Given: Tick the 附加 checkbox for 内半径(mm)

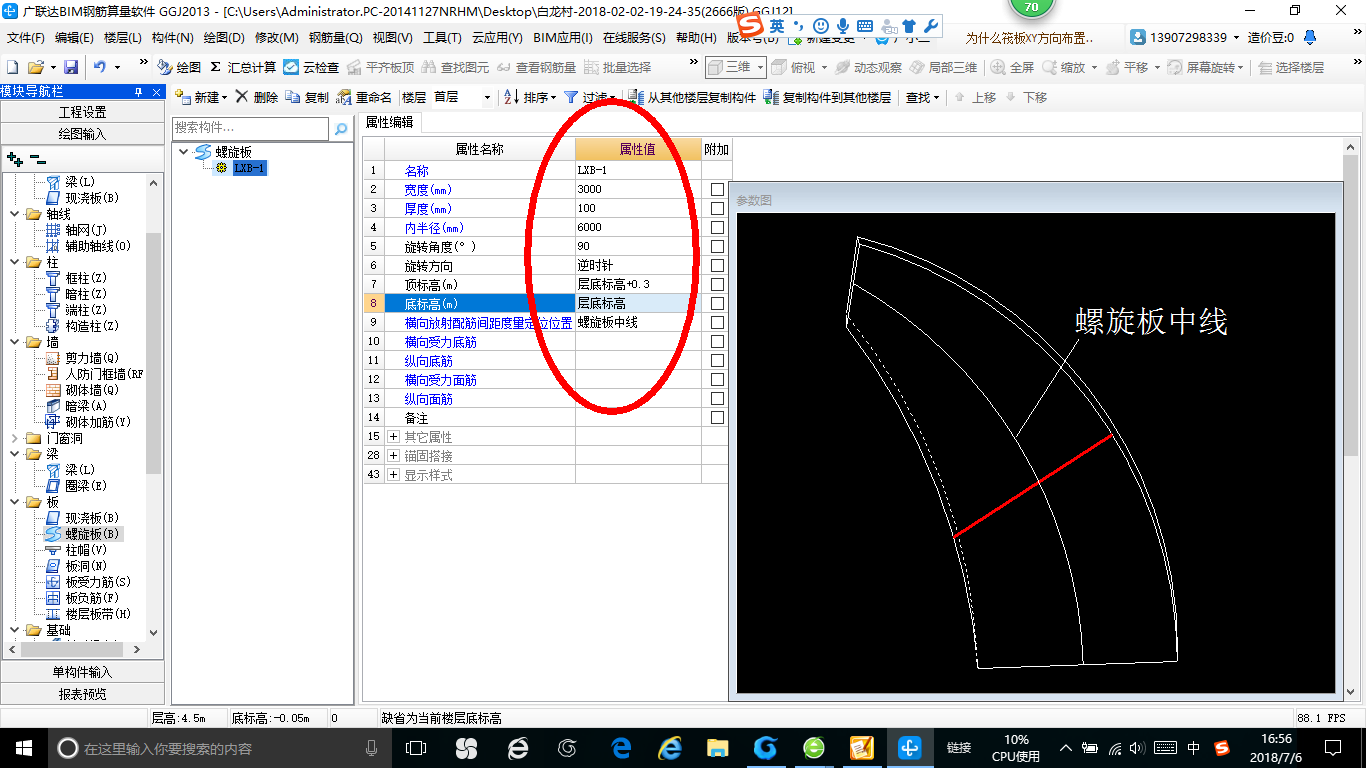Looking at the screenshot, I should click(717, 227).
